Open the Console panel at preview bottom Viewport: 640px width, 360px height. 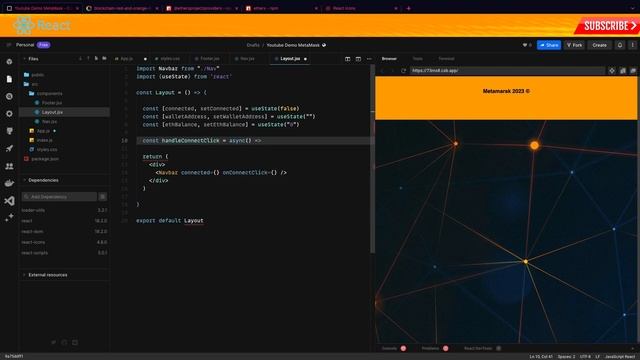coord(393,348)
